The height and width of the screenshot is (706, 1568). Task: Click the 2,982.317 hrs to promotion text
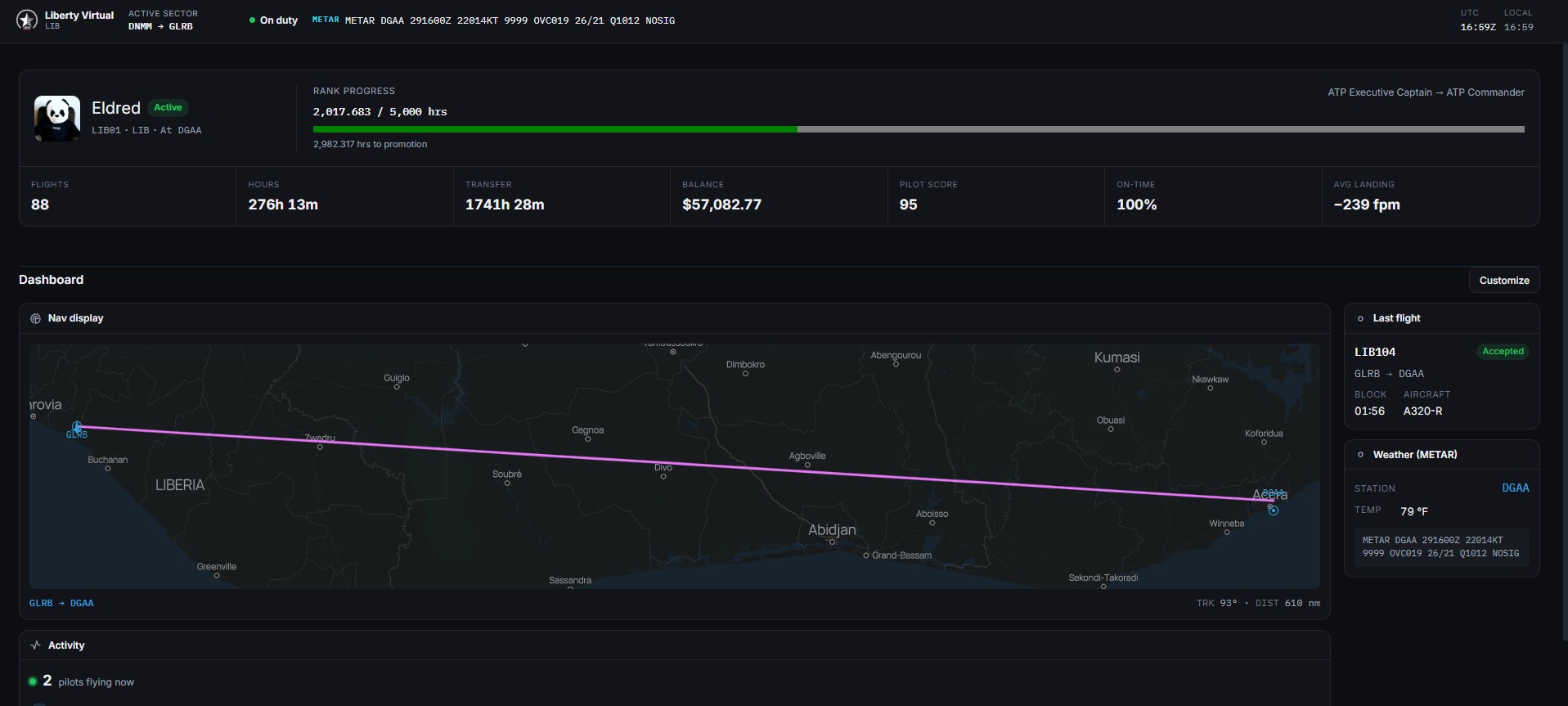pyautogui.click(x=370, y=144)
